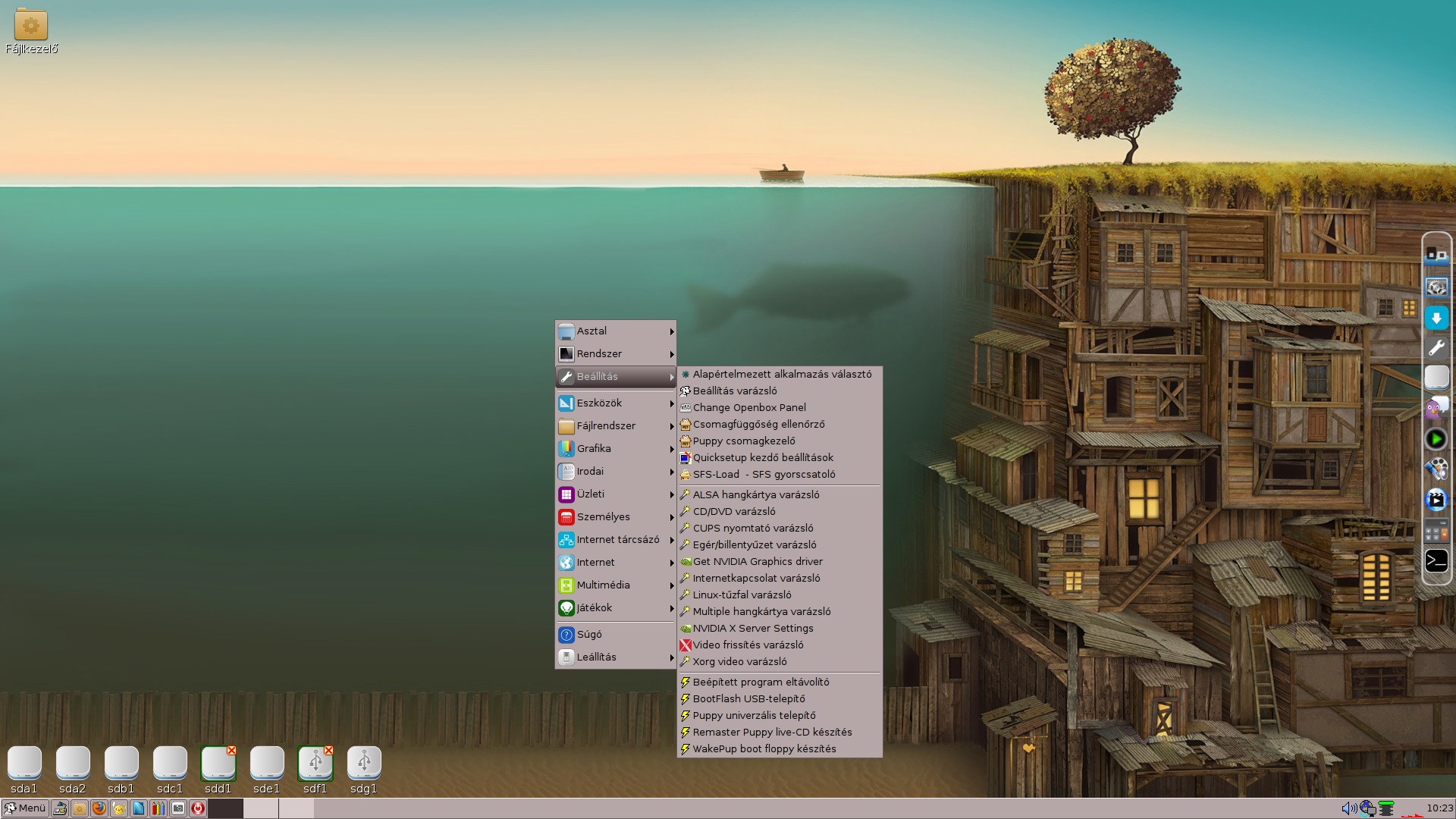Click the memory chip tray indicator

point(1387,808)
